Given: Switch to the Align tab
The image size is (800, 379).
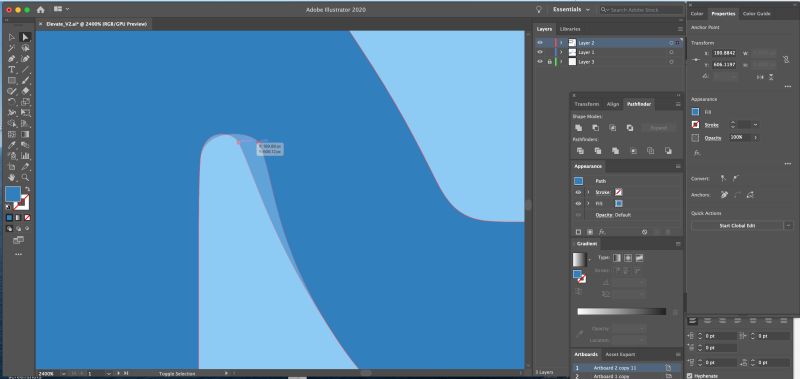Looking at the screenshot, I should (x=613, y=104).
